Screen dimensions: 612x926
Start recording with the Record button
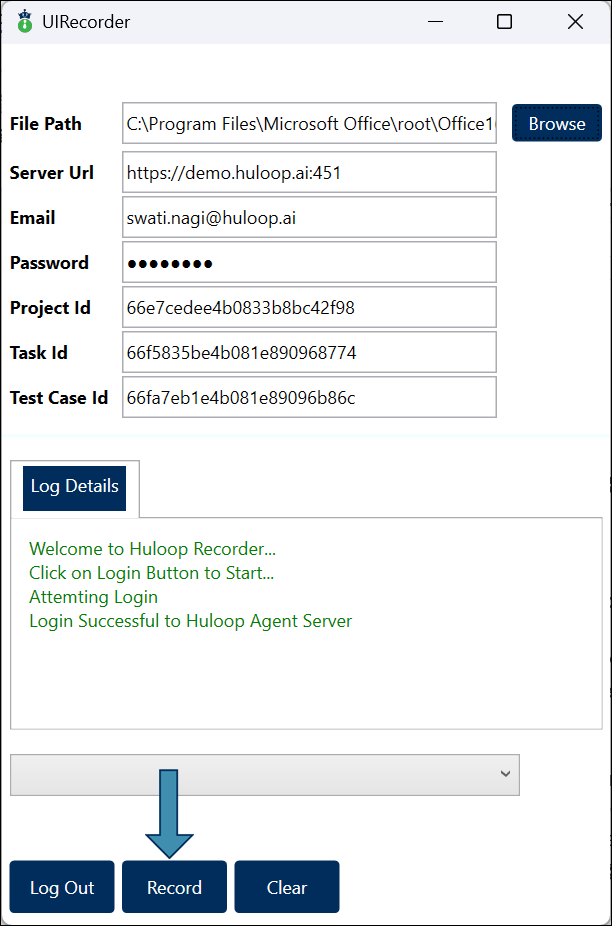click(174, 887)
